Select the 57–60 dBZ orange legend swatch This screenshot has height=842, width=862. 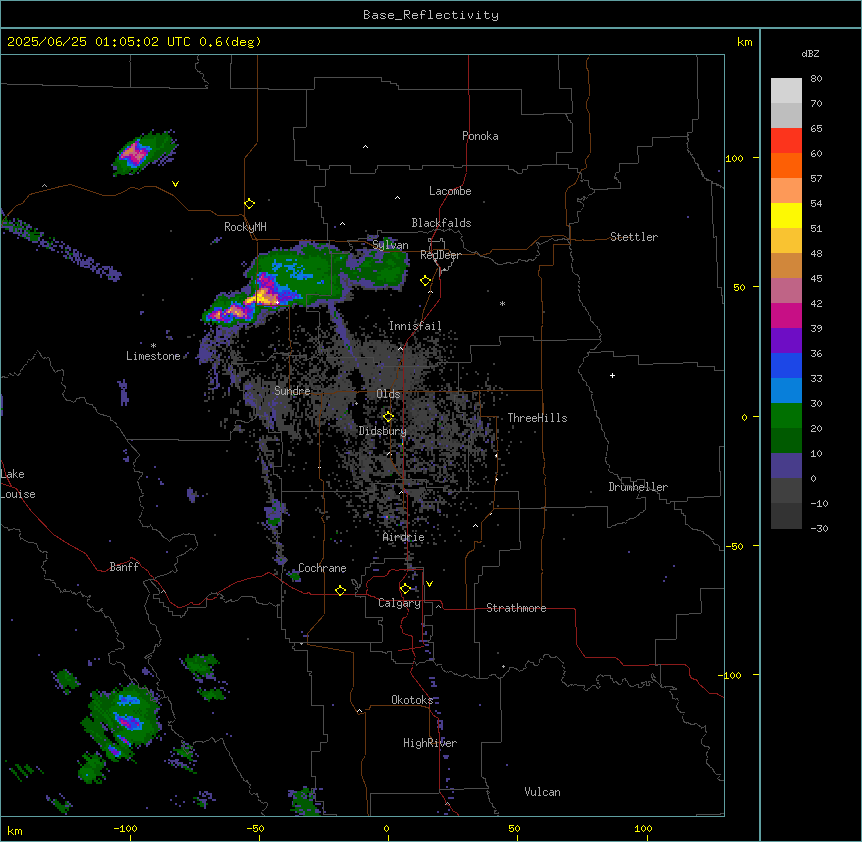point(786,165)
